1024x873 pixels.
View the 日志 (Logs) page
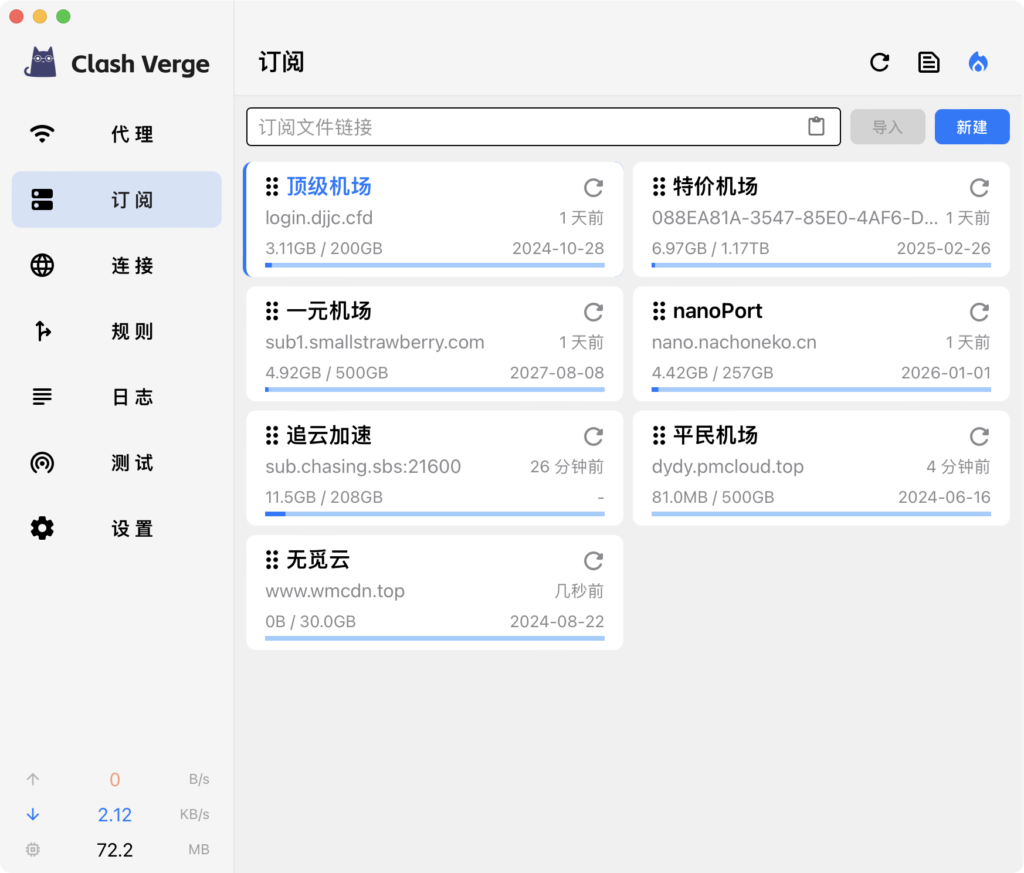(x=117, y=397)
